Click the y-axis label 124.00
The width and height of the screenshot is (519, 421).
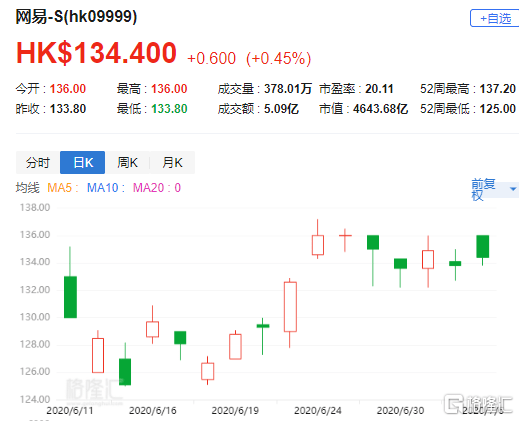[35, 399]
